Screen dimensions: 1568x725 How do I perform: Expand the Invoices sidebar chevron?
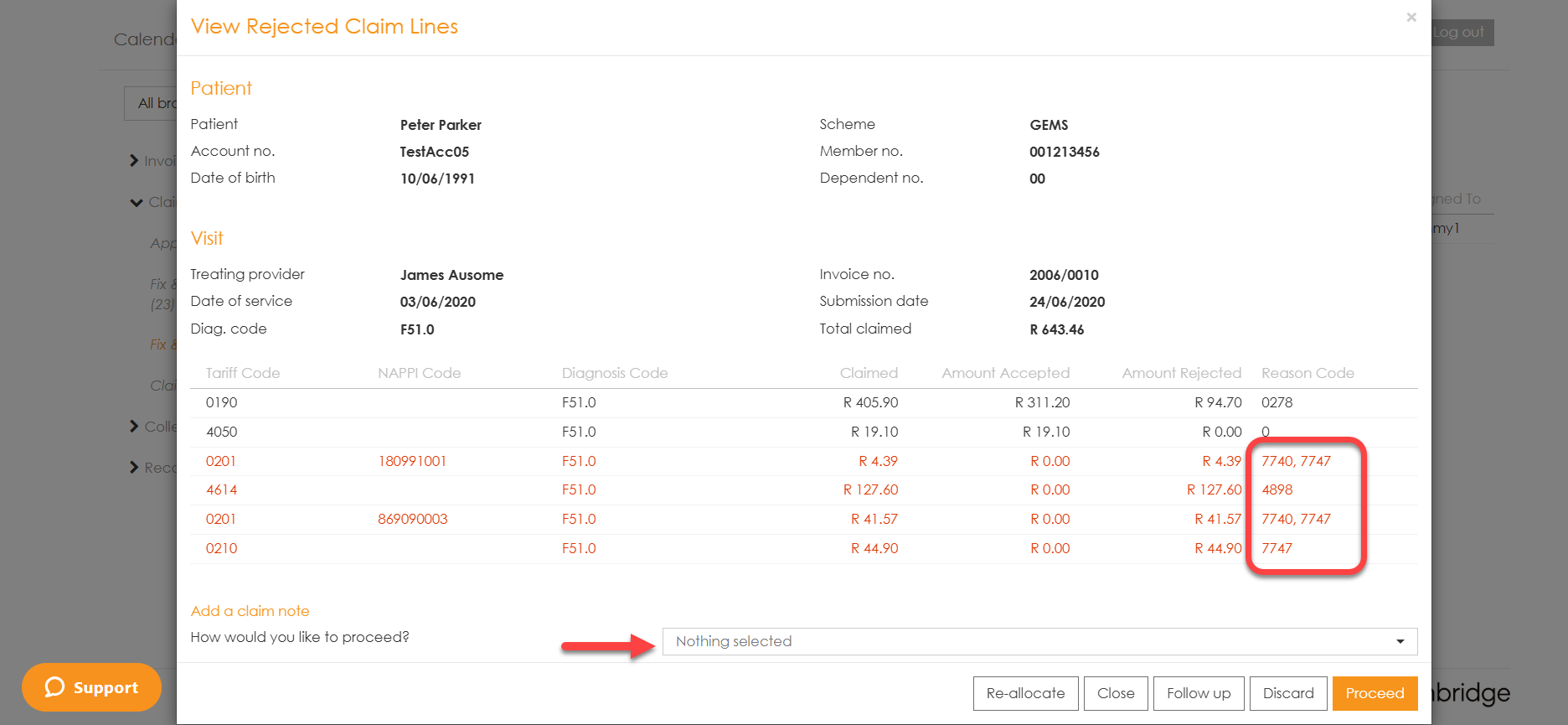click(x=134, y=161)
